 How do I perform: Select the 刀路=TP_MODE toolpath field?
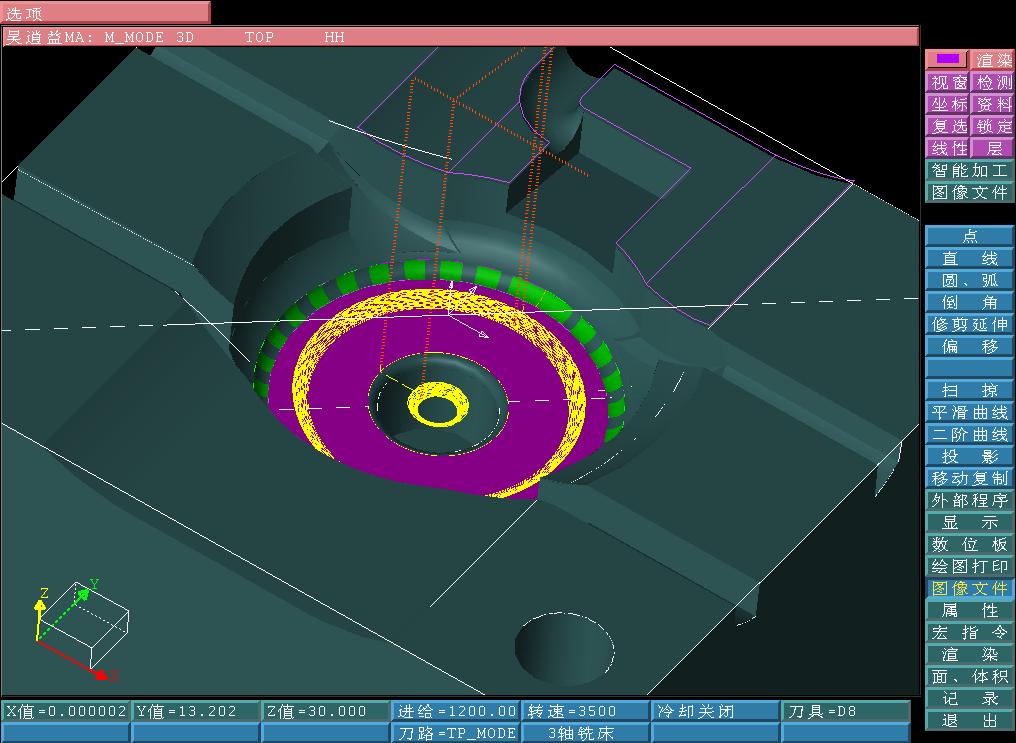[456, 733]
